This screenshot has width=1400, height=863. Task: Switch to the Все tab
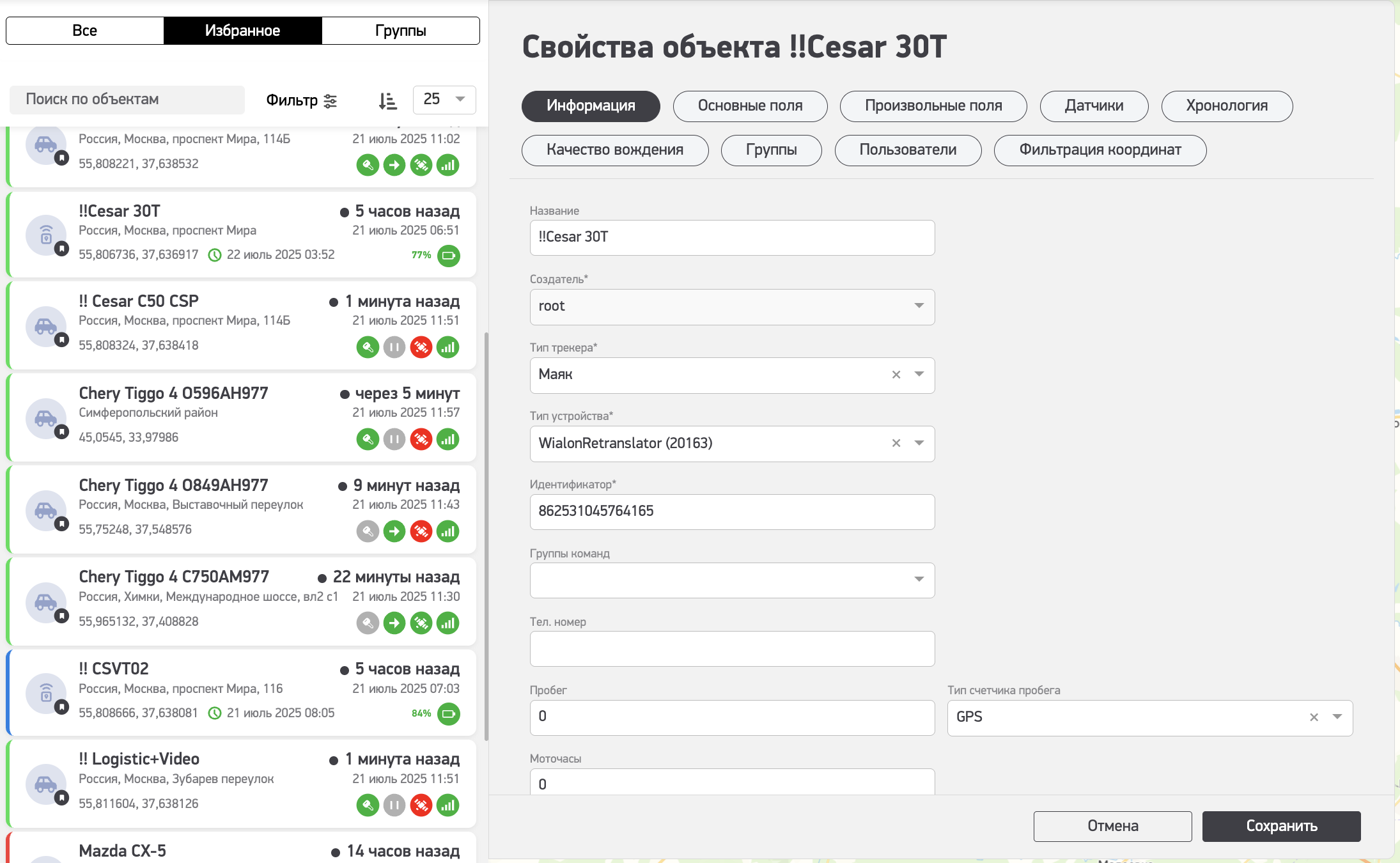(85, 31)
